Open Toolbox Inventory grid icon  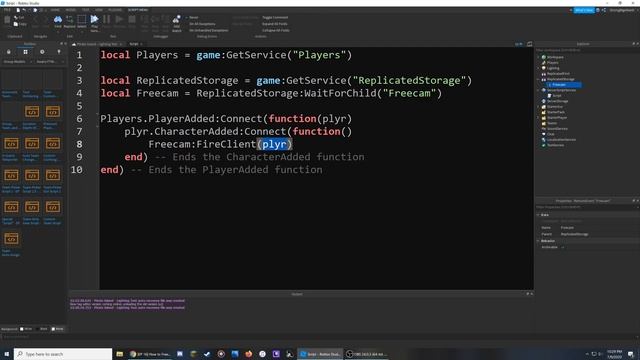pyautogui.click(x=25, y=52)
